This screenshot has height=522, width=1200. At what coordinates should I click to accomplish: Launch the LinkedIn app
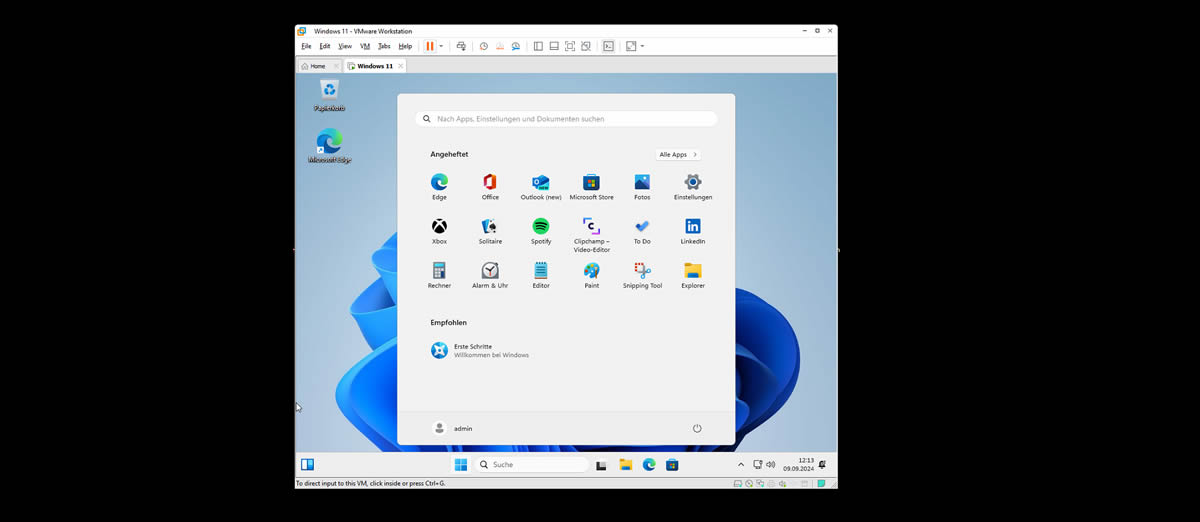coord(693,231)
